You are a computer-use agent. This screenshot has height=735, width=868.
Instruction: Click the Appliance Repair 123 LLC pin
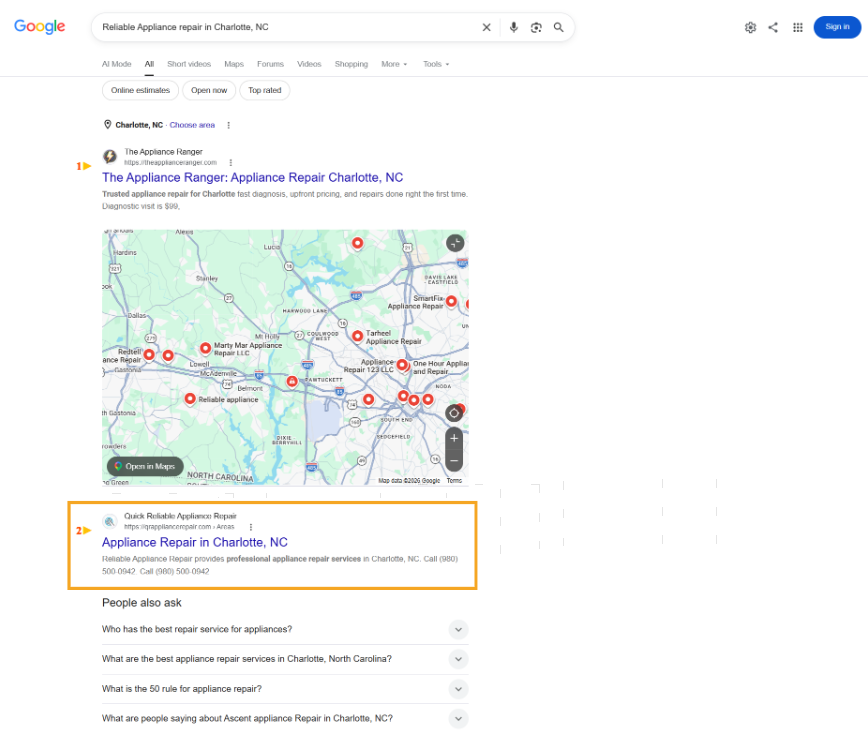(402, 365)
